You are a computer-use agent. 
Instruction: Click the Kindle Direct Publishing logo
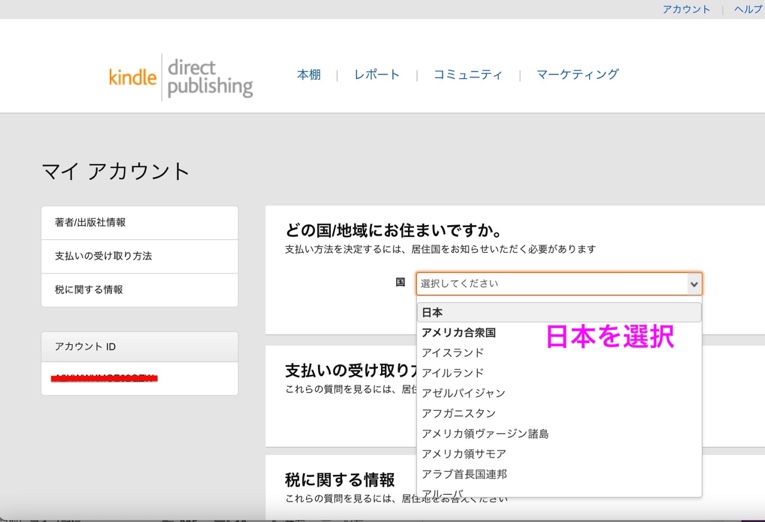180,77
